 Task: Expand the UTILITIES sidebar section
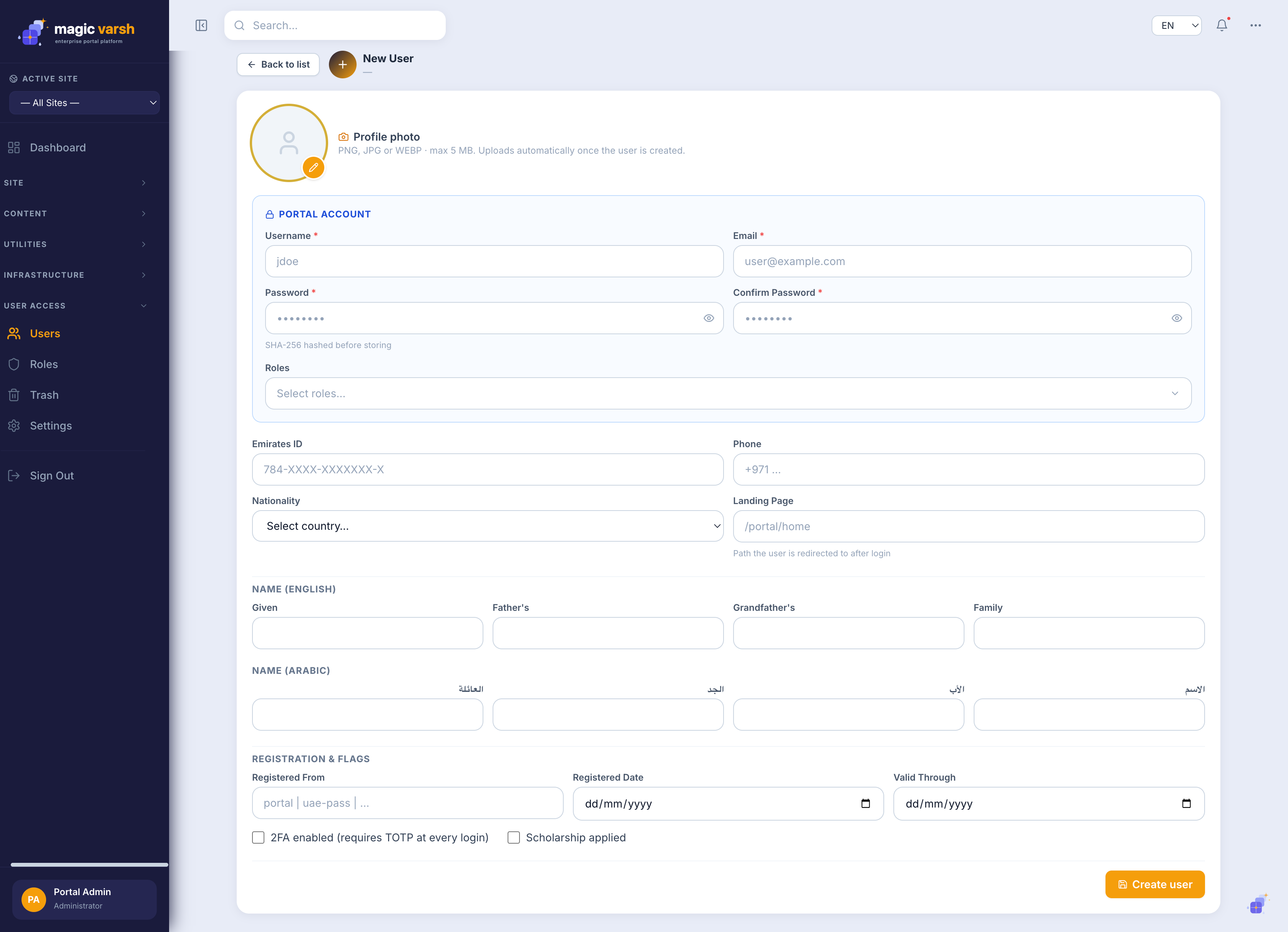click(x=76, y=244)
